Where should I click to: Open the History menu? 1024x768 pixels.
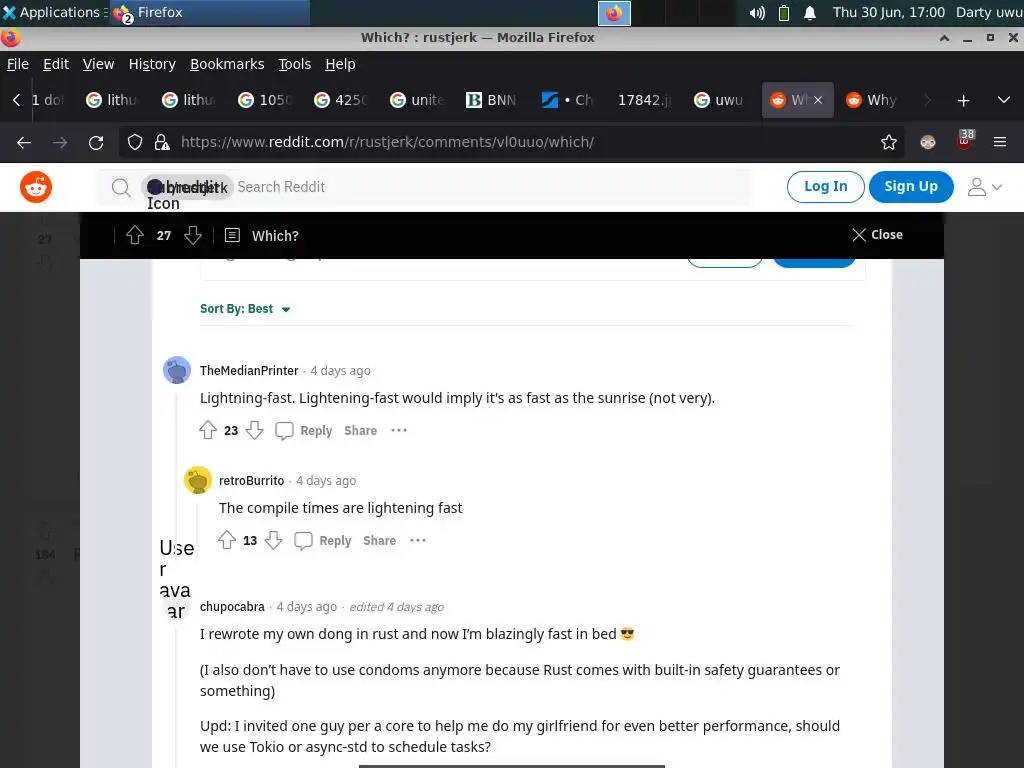[x=152, y=64]
